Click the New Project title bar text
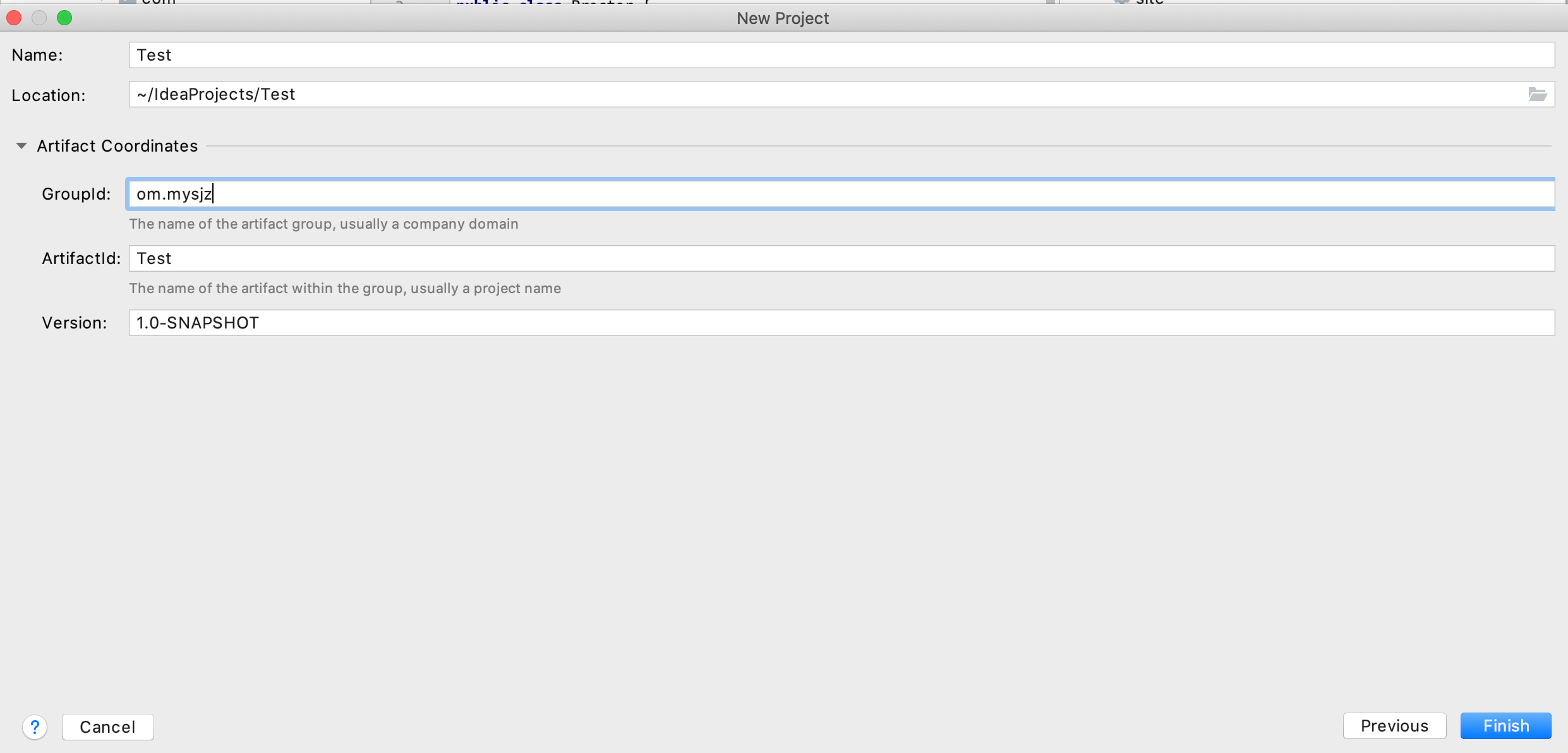The width and height of the screenshot is (1568, 753). click(x=783, y=18)
